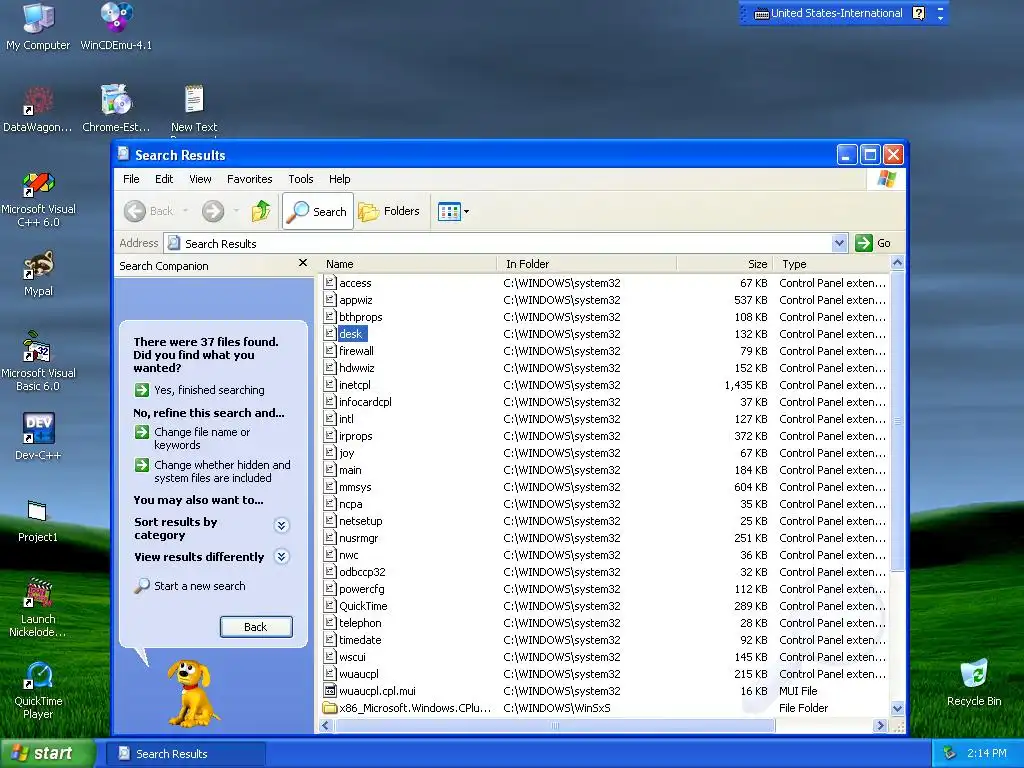Select the nusrmgr file row
Image resolution: width=1024 pixels, height=768 pixels.
[604, 538]
